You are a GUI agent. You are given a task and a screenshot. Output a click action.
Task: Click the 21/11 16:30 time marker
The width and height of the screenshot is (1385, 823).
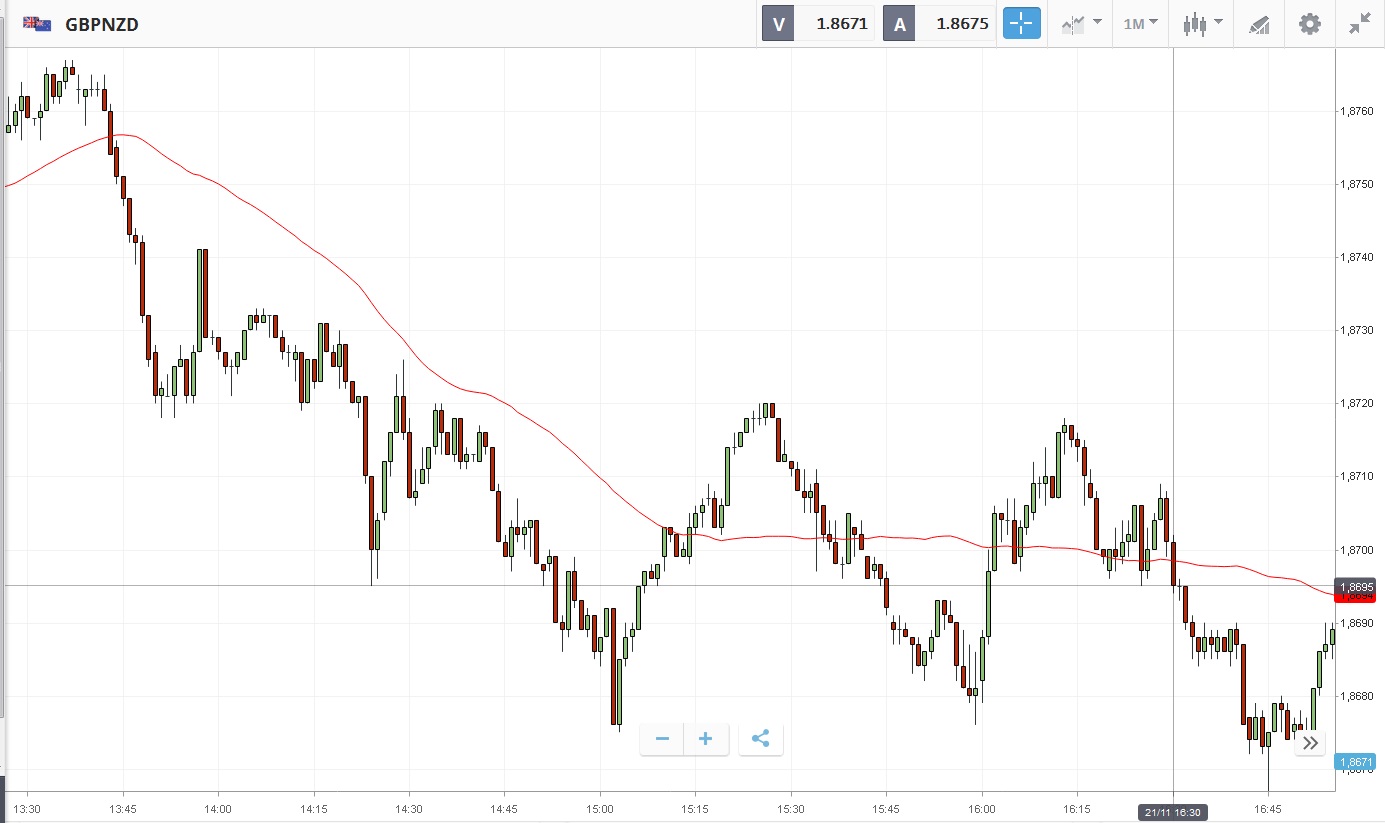[1172, 812]
